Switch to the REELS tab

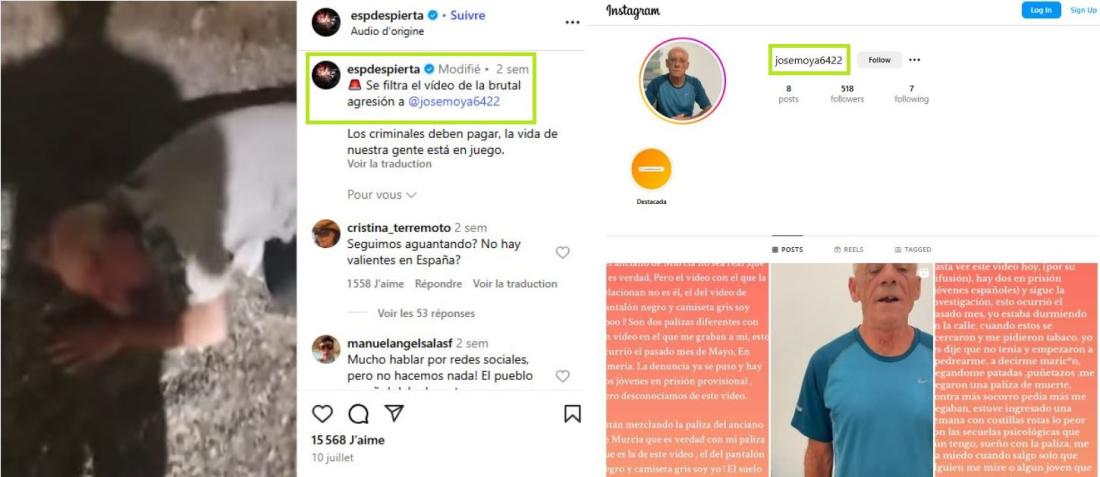(849, 249)
